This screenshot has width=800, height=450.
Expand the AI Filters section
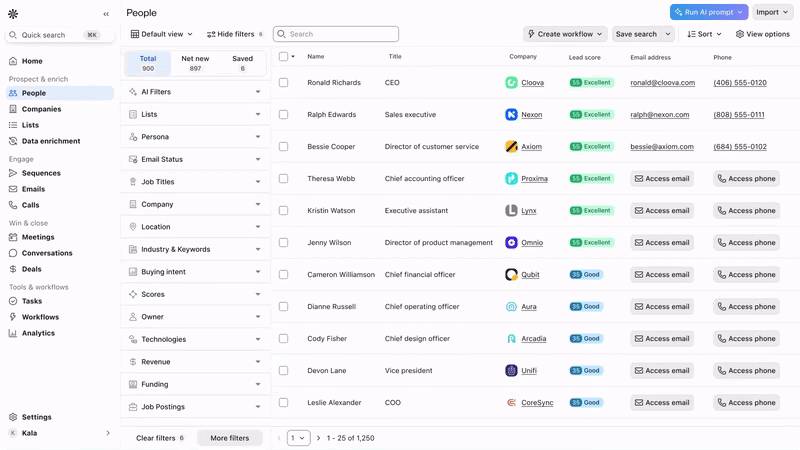pyautogui.click(x=195, y=92)
